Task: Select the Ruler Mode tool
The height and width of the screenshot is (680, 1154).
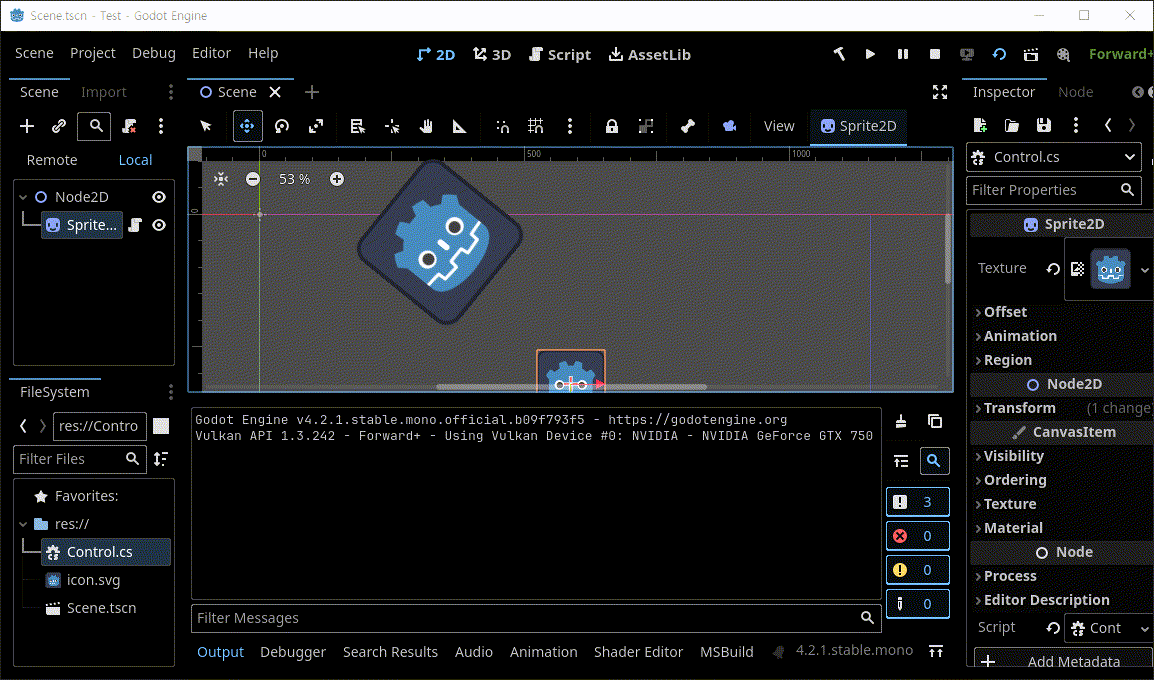Action: point(459,126)
